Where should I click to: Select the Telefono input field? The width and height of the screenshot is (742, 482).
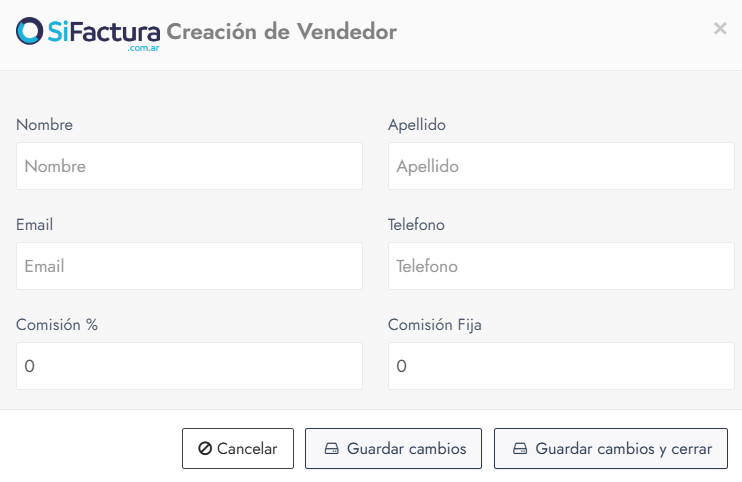point(561,266)
